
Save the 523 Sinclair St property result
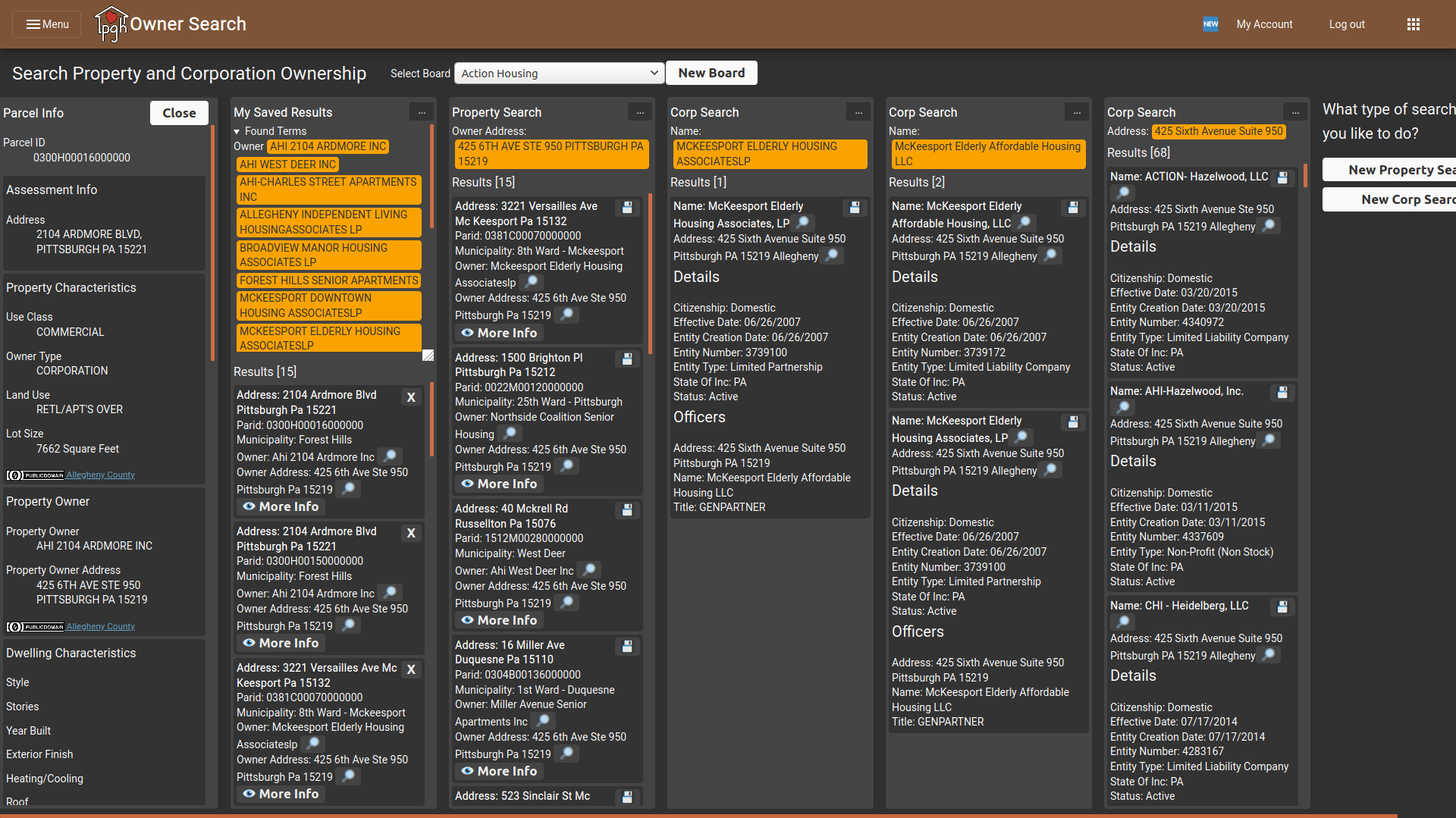point(627,798)
